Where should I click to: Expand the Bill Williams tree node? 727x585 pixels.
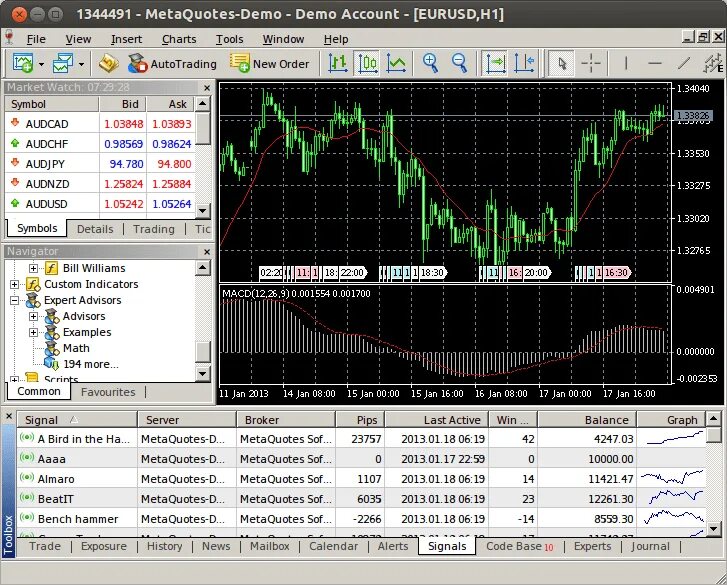click(x=33, y=268)
